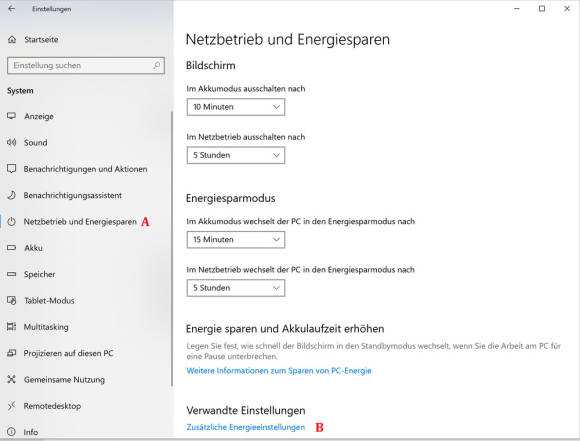Click the sidebar vertical scrollbar
580x441 pixels.
coord(172,250)
